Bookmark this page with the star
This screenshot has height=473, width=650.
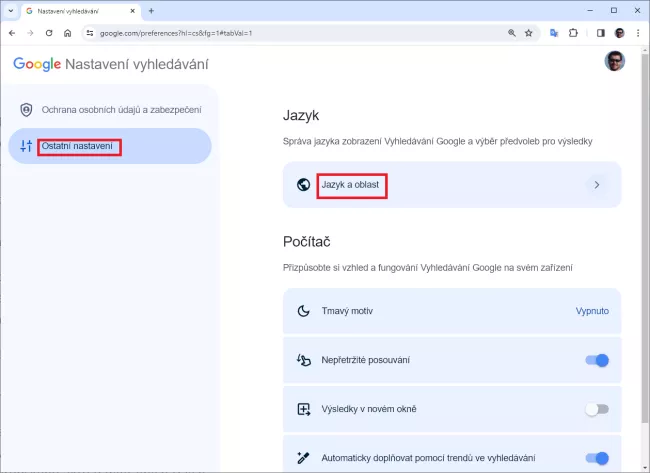click(x=529, y=33)
